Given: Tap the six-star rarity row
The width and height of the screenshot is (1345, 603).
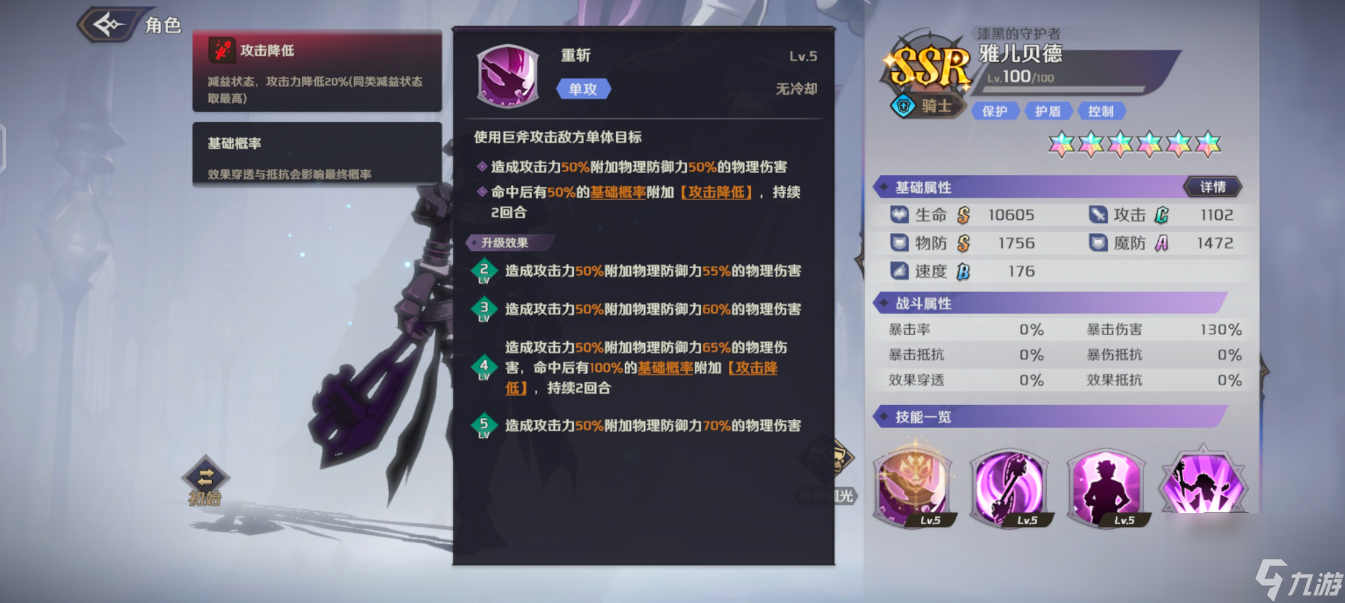Looking at the screenshot, I should click(x=1135, y=144).
